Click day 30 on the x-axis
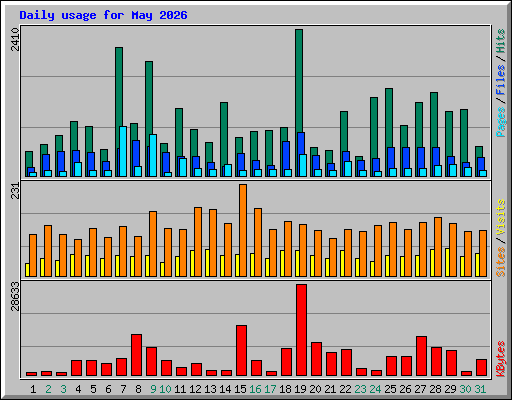Screen dimensions: 512x400 465,389
